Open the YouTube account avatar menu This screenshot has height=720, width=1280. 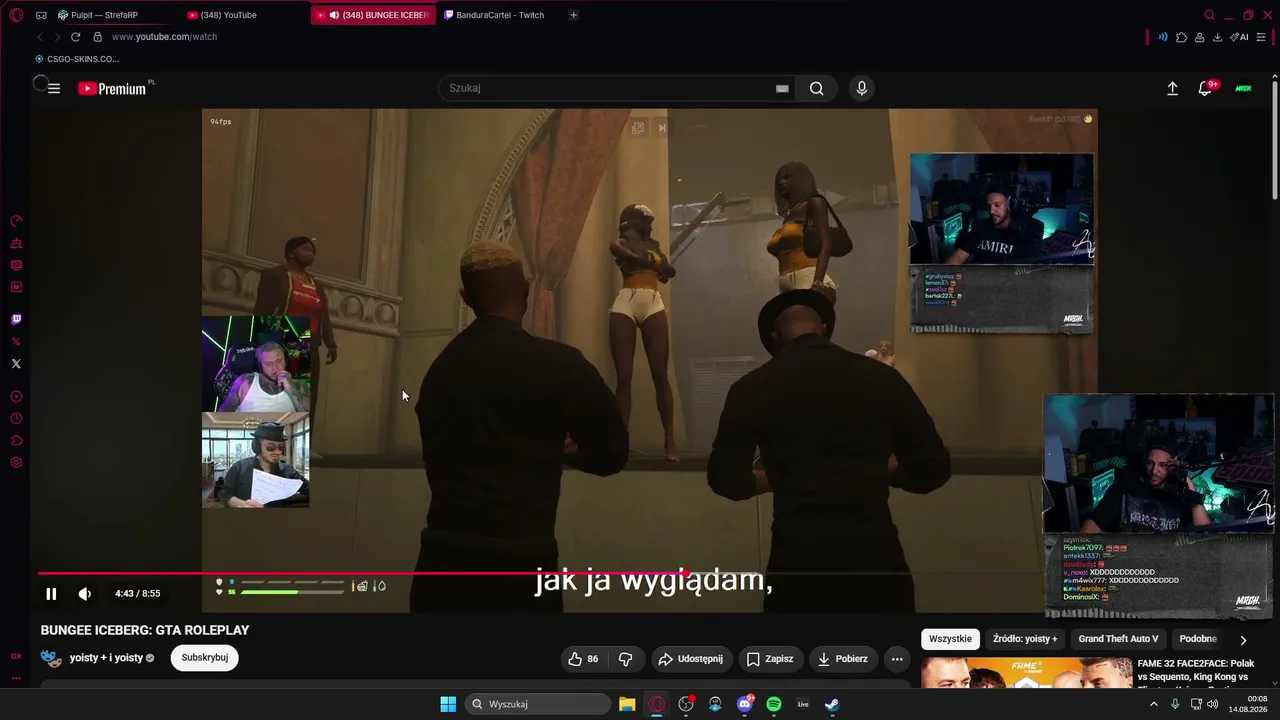coord(1243,88)
